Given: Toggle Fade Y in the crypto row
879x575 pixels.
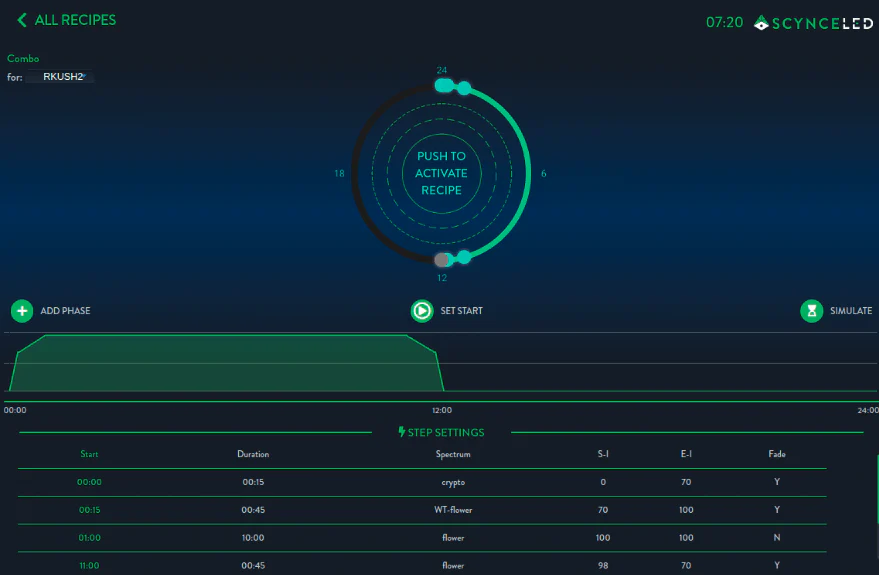Looking at the screenshot, I should pos(777,482).
